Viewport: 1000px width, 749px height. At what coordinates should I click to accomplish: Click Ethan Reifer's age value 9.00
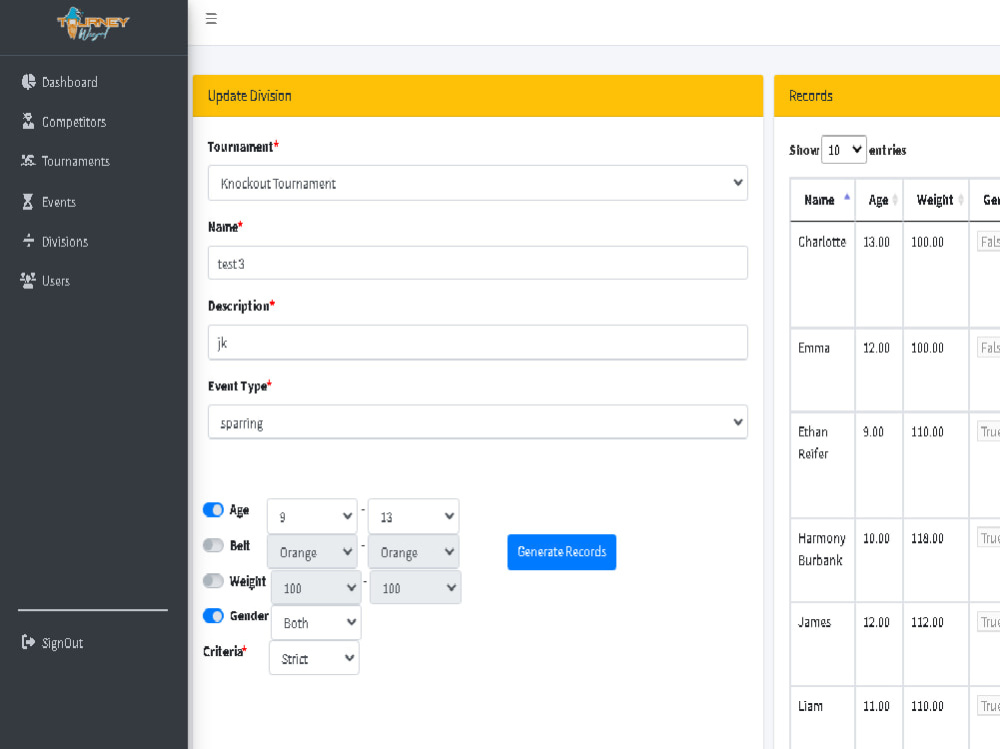tap(873, 432)
